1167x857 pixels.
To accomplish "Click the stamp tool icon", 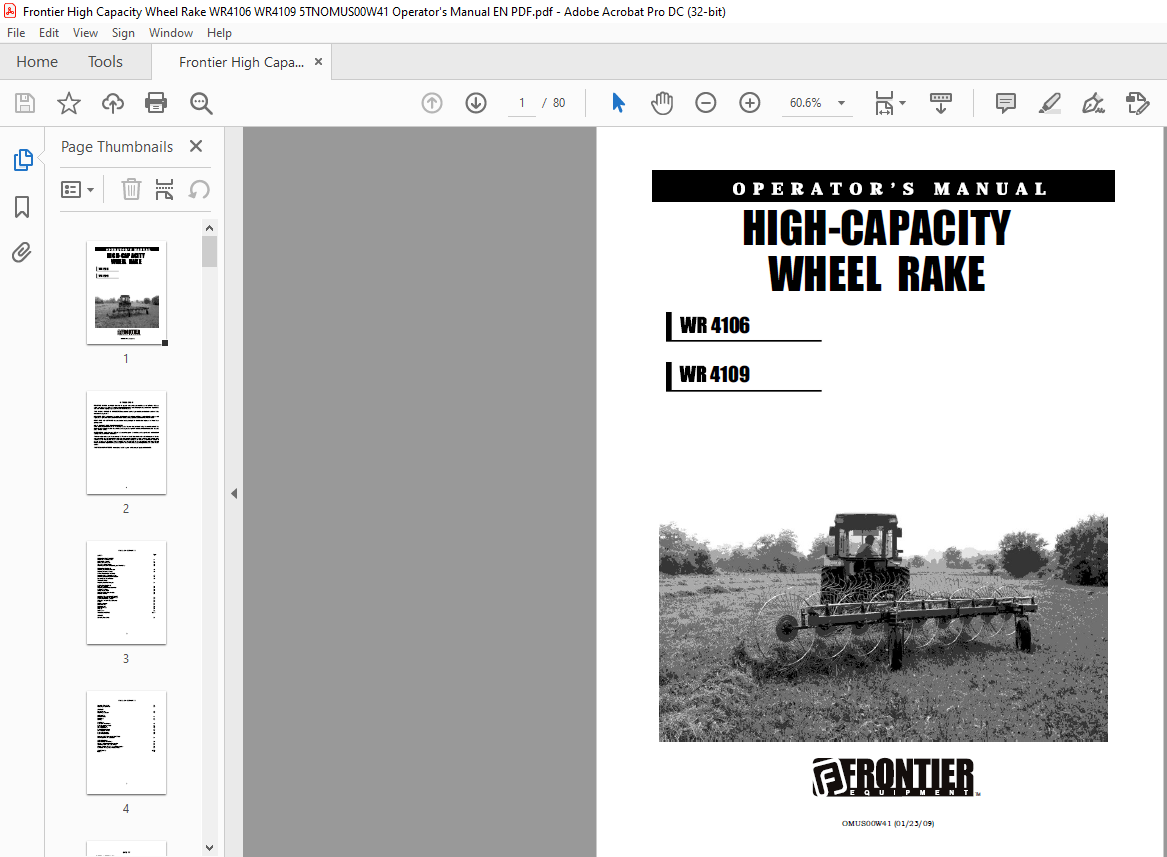I will coord(1137,103).
